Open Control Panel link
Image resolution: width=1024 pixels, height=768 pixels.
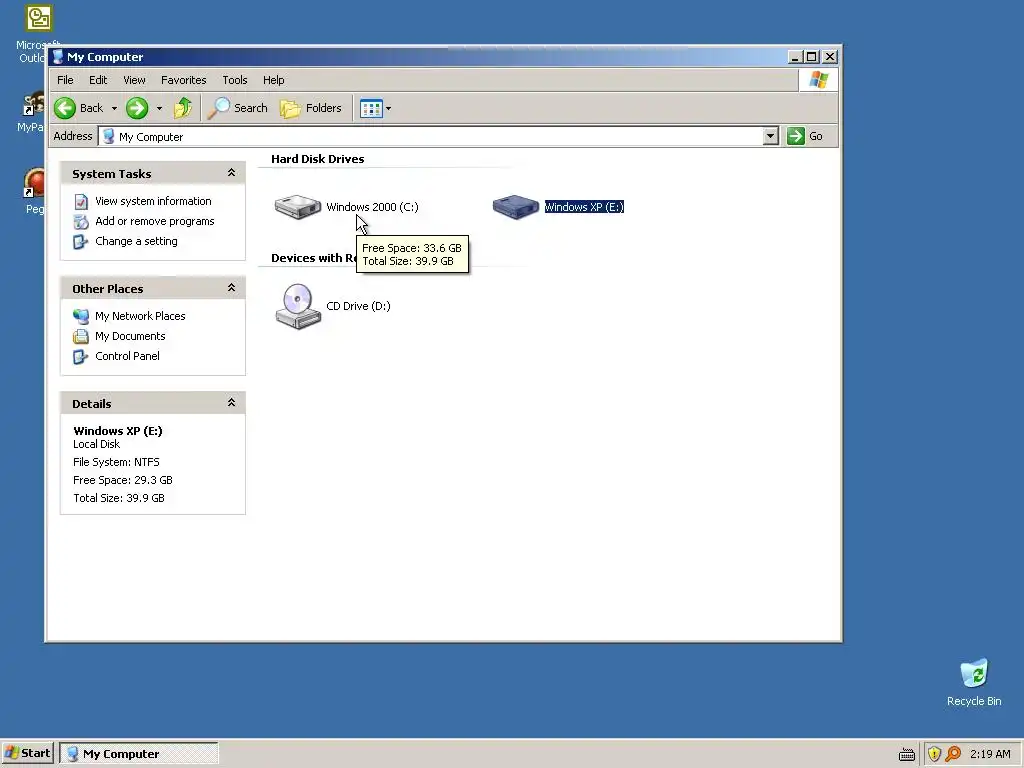[127, 356]
